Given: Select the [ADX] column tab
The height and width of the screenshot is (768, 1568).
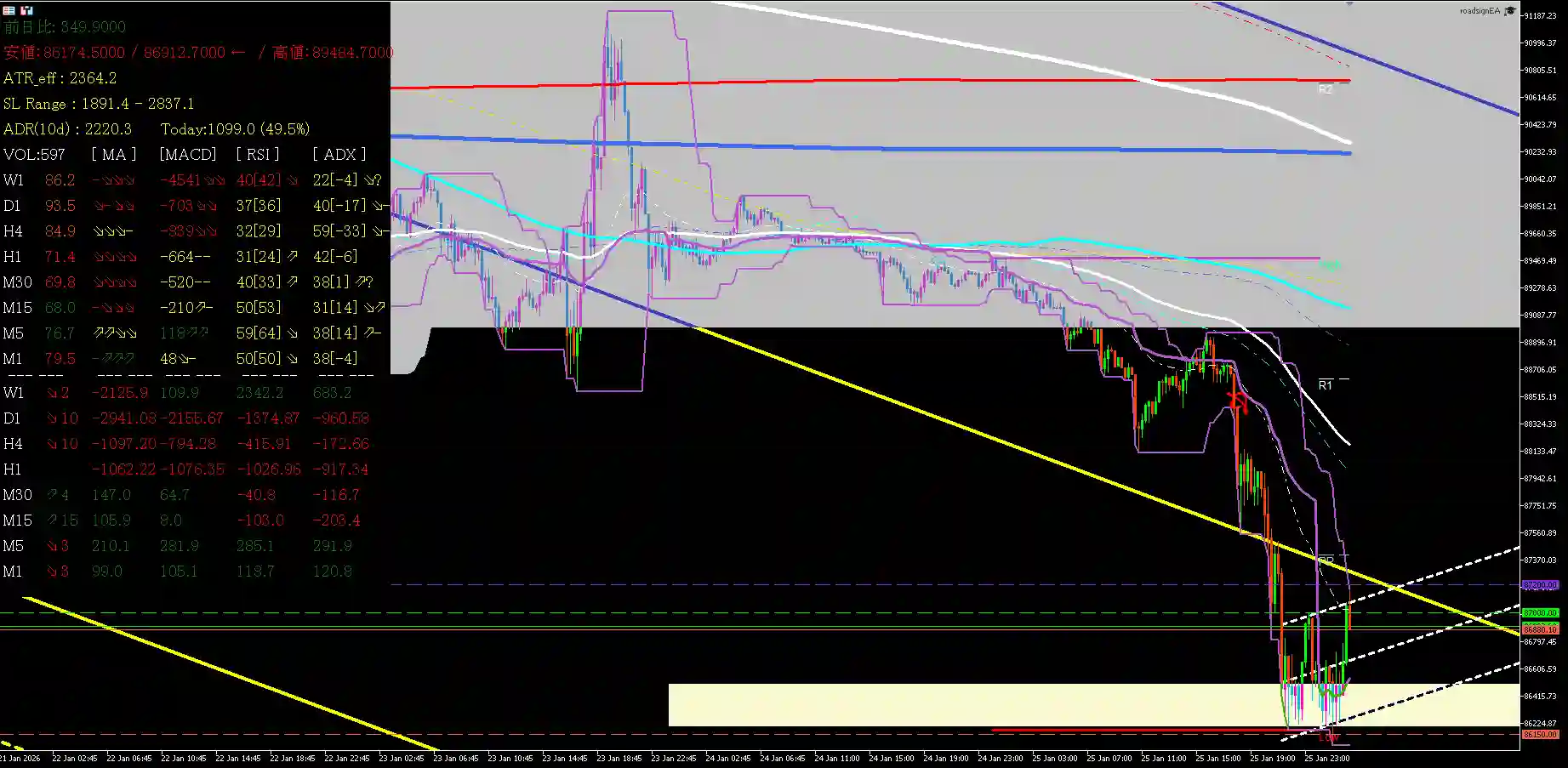Looking at the screenshot, I should (x=339, y=154).
